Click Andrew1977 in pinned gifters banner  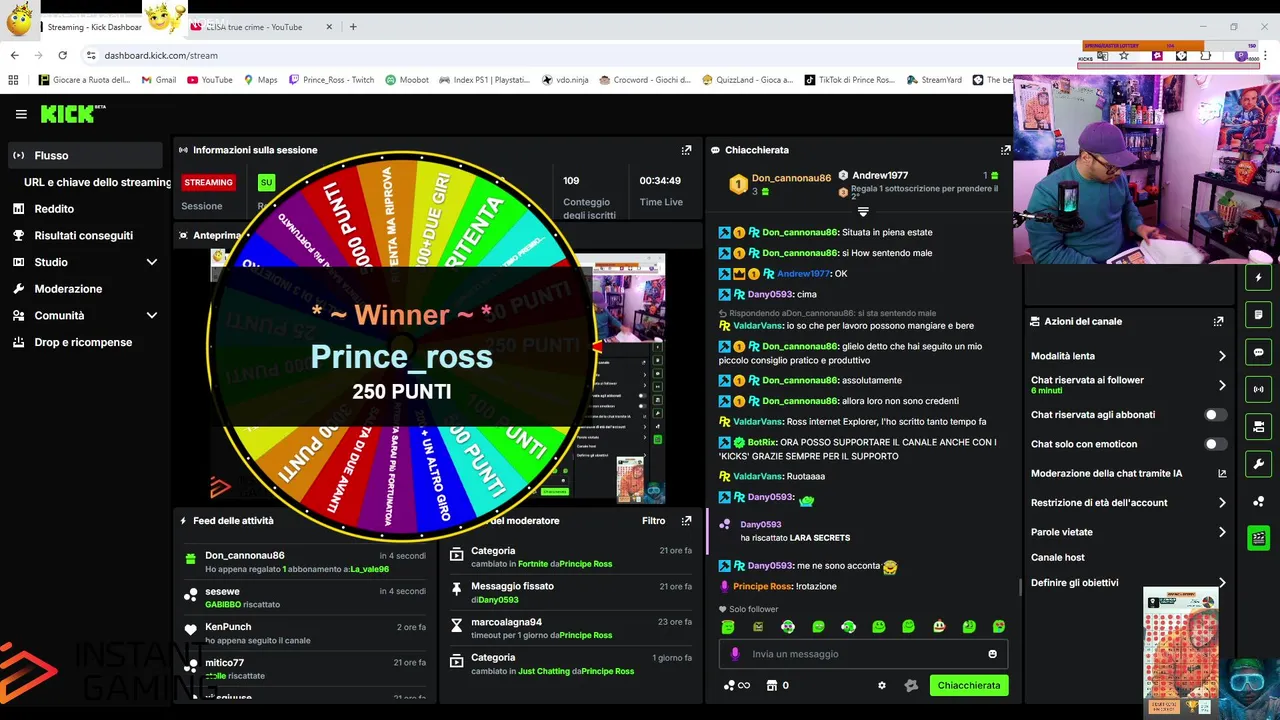click(x=880, y=175)
